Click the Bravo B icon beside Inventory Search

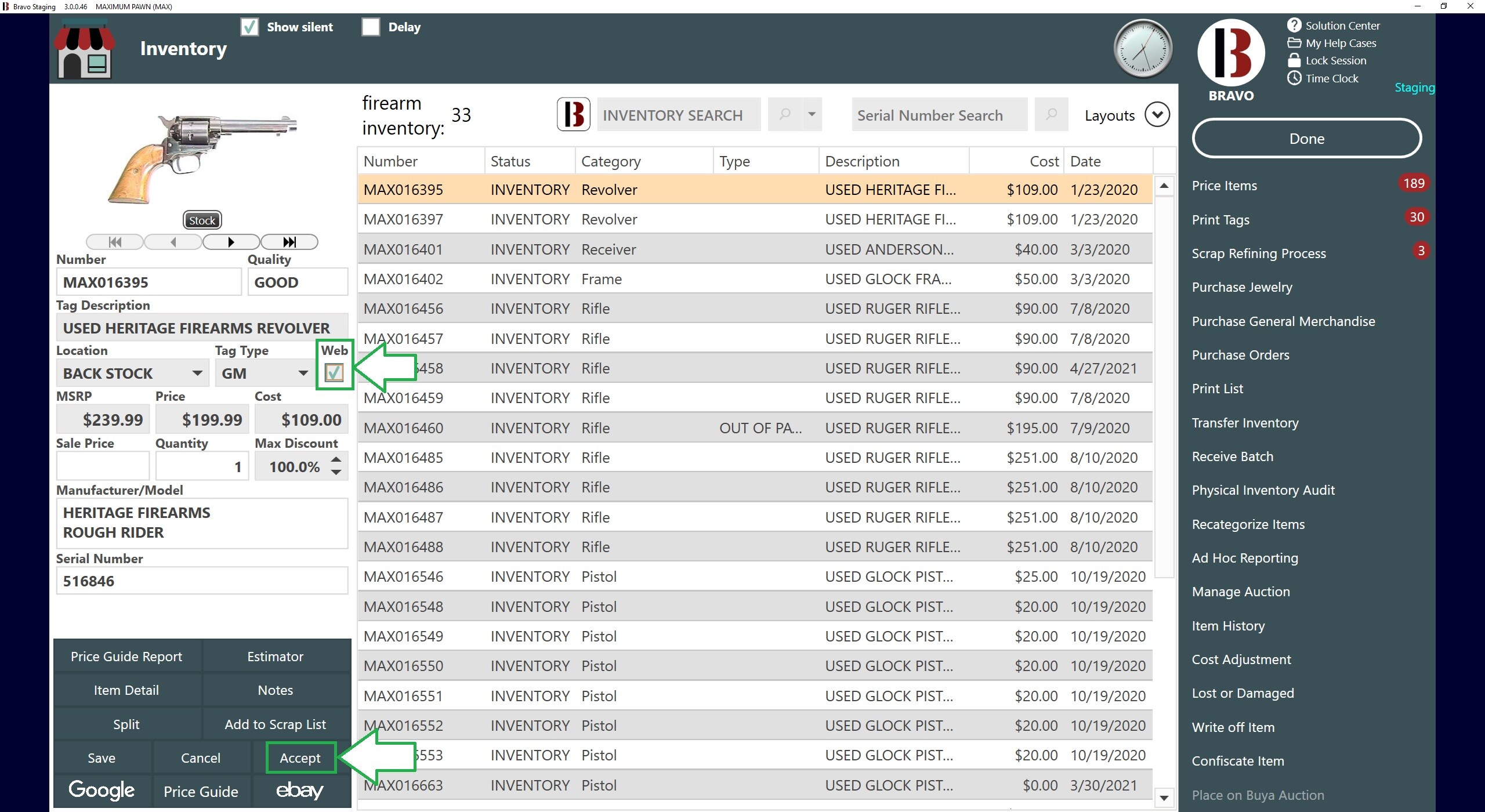(573, 114)
